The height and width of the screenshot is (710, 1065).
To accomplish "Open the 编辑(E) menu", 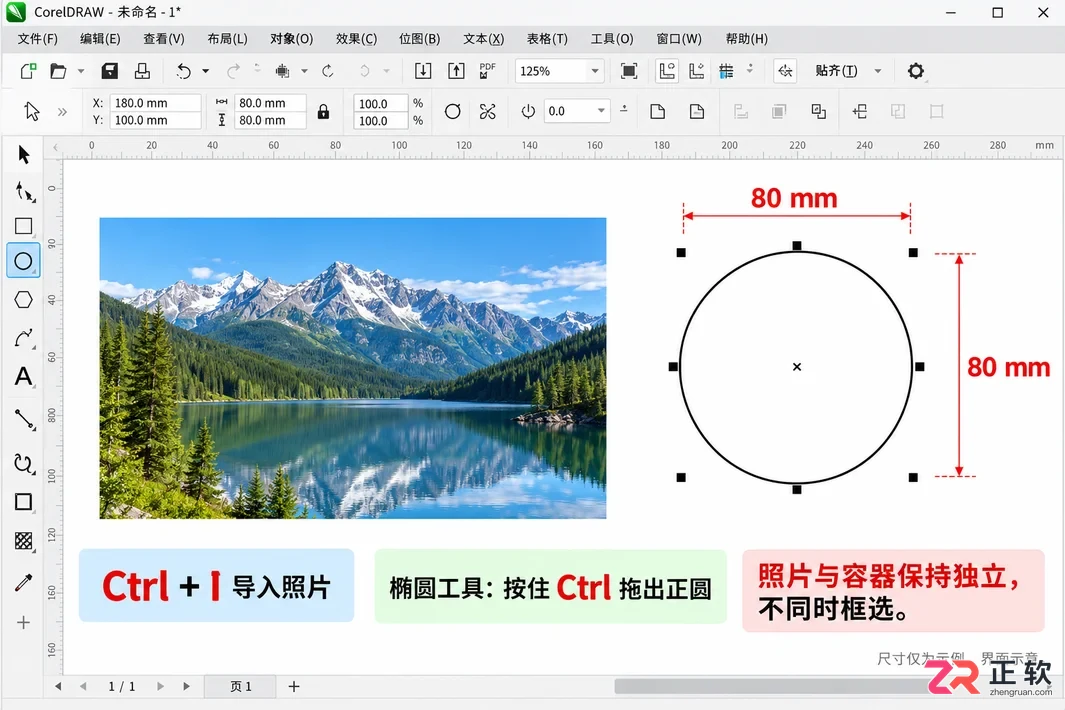I will tap(100, 39).
